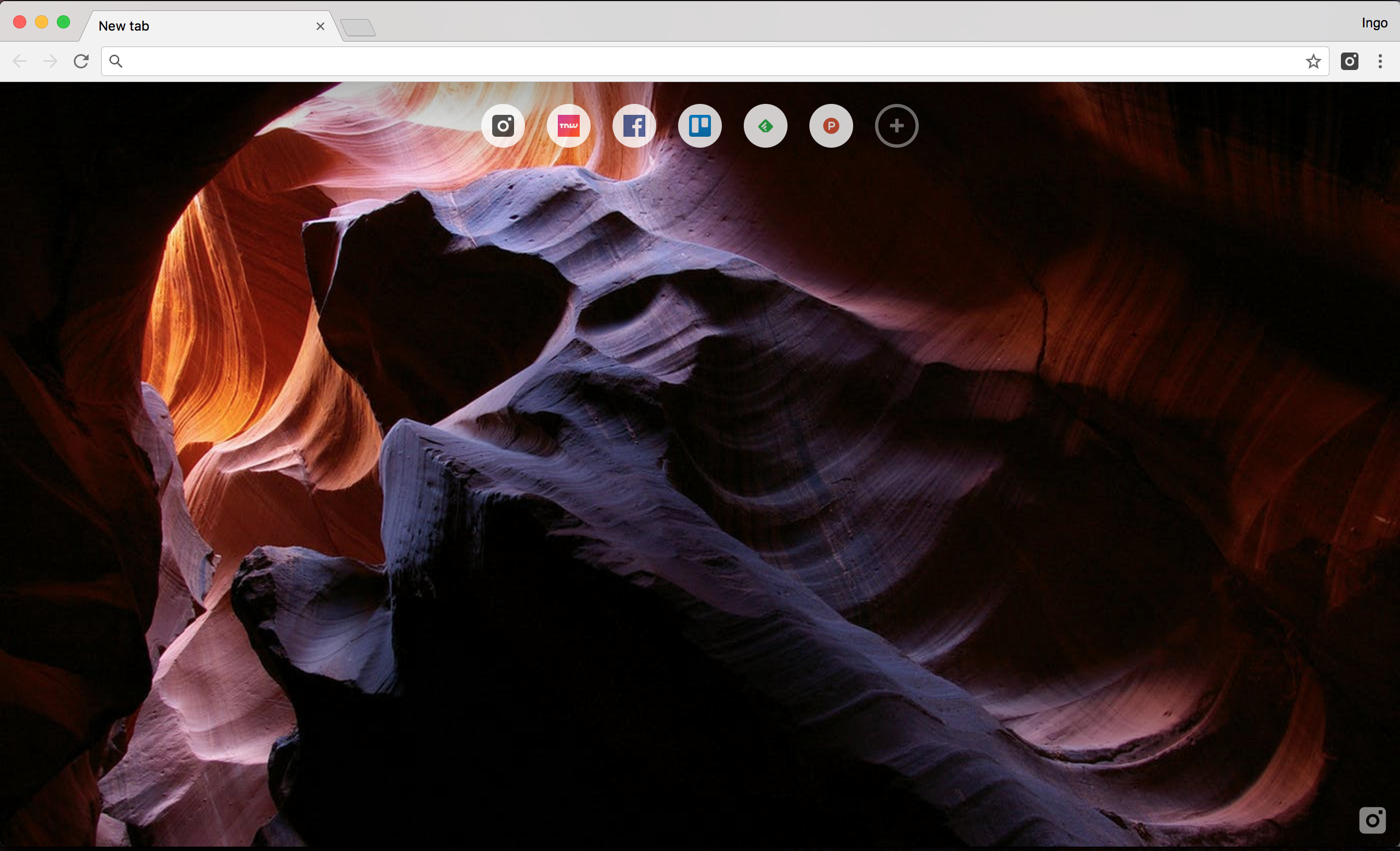Viewport: 1400px width, 851px height.
Task: Close the New tab with its X
Action: (320, 26)
